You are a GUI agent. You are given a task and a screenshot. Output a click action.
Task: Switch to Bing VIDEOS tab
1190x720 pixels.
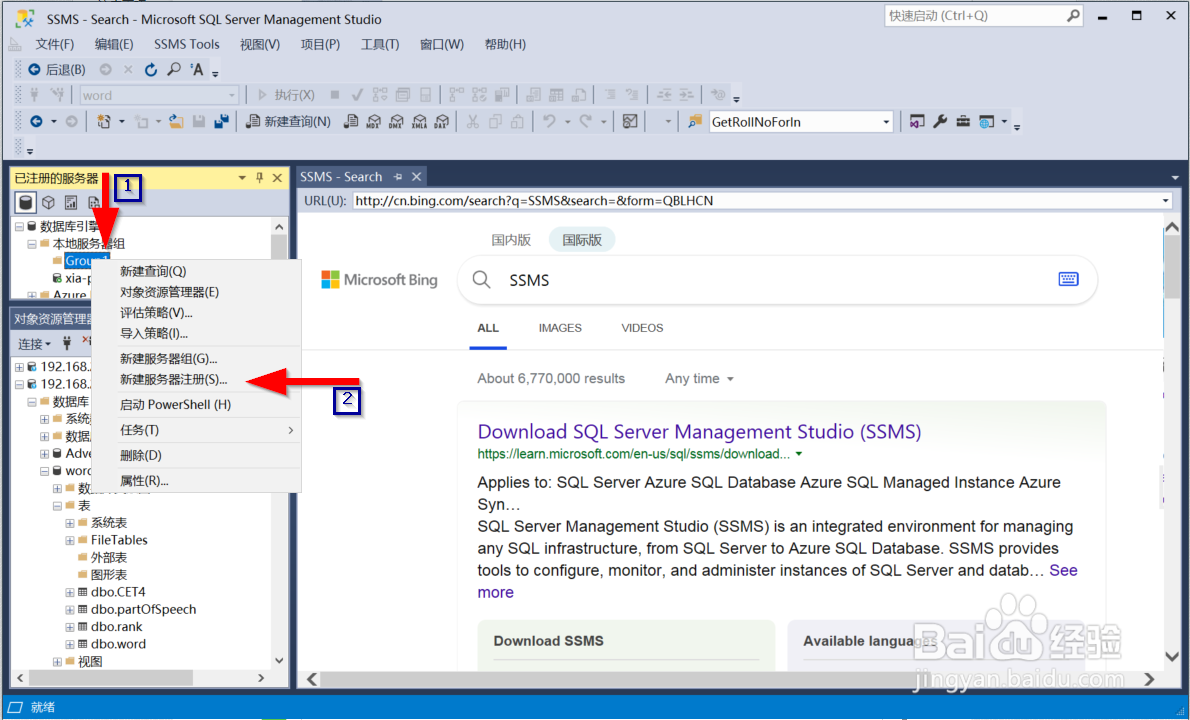pyautogui.click(x=642, y=328)
